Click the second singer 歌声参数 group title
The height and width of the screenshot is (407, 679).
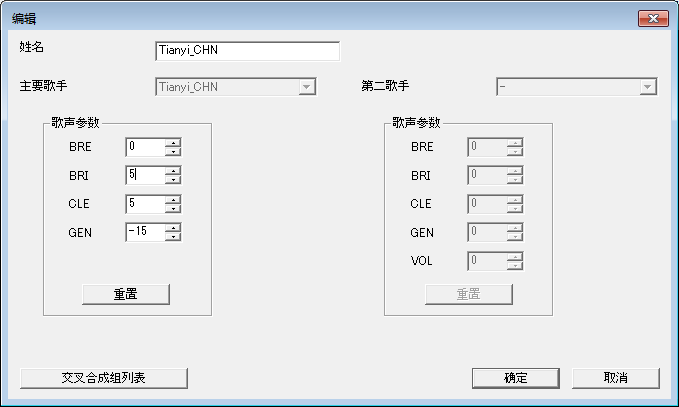pyautogui.click(x=416, y=123)
